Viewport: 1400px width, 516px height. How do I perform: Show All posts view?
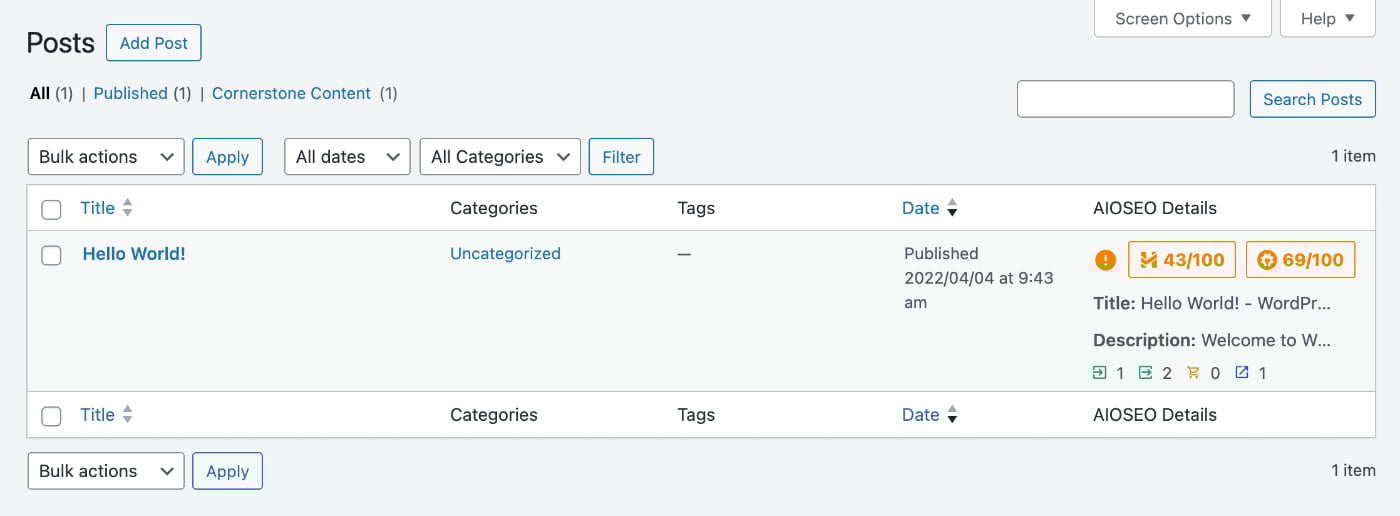click(40, 93)
